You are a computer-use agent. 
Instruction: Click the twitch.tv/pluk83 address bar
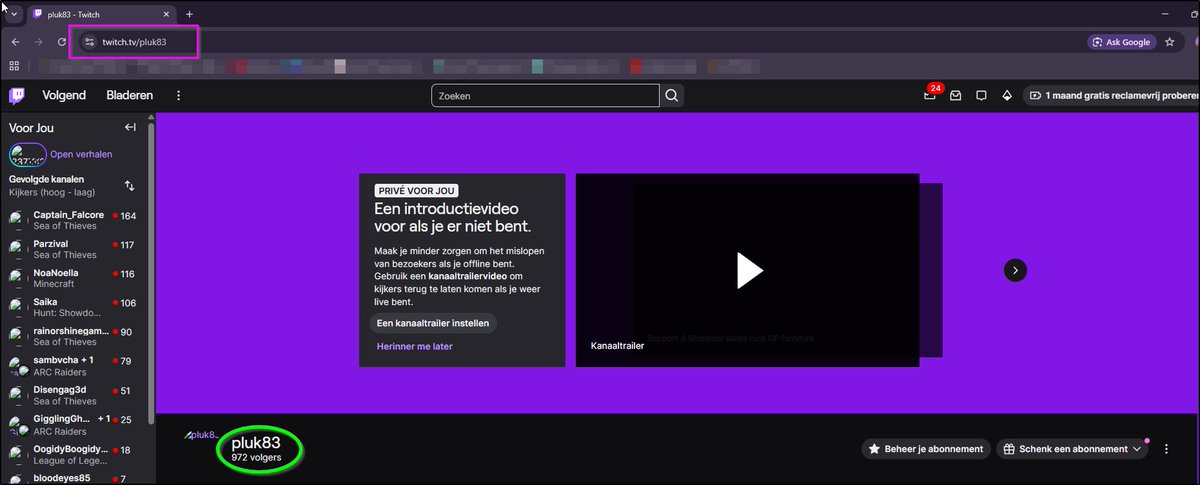tap(134, 42)
